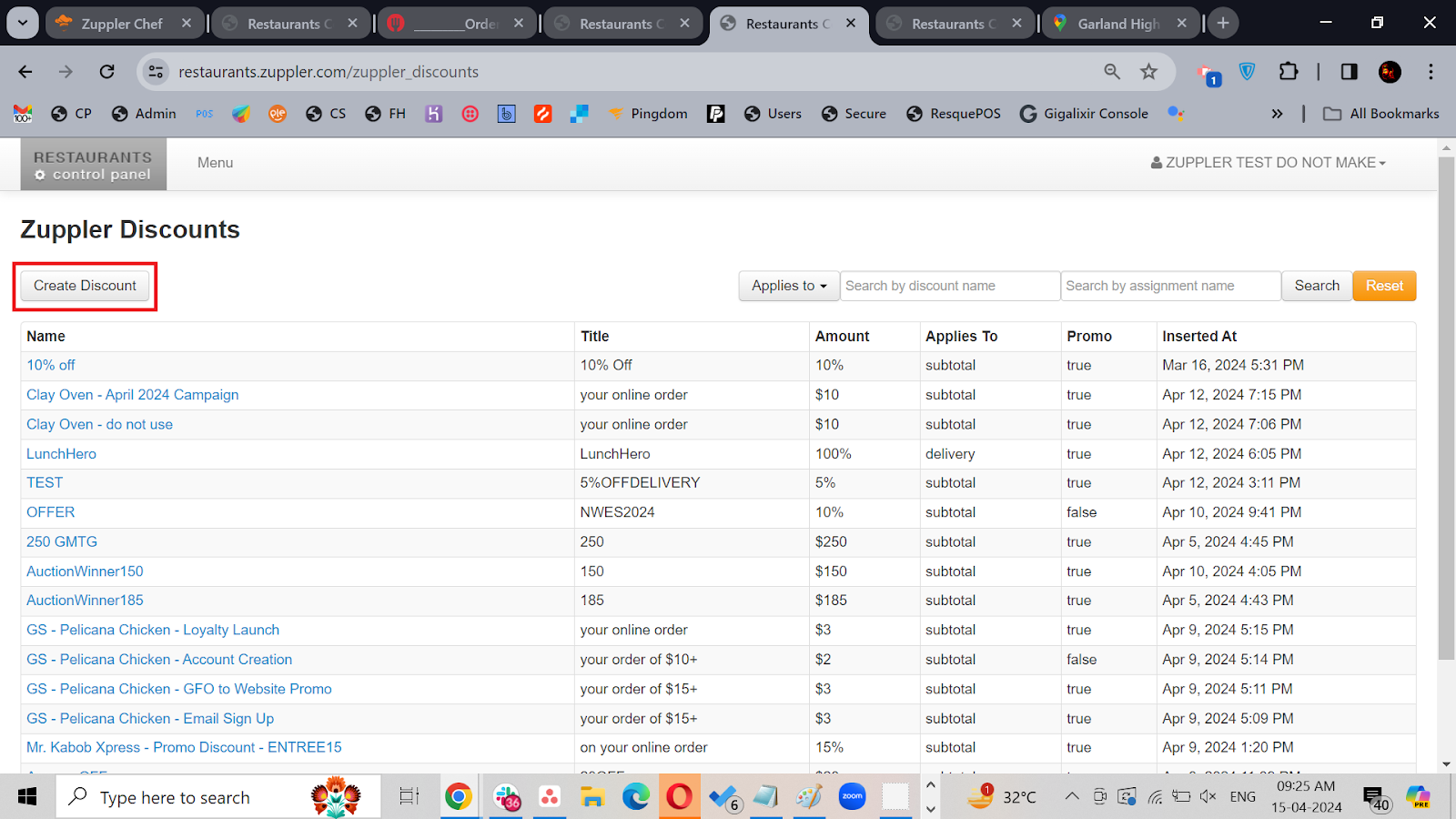Open the Gigalixir Console bookmark
This screenshot has width=1456, height=819.
coord(1084,114)
